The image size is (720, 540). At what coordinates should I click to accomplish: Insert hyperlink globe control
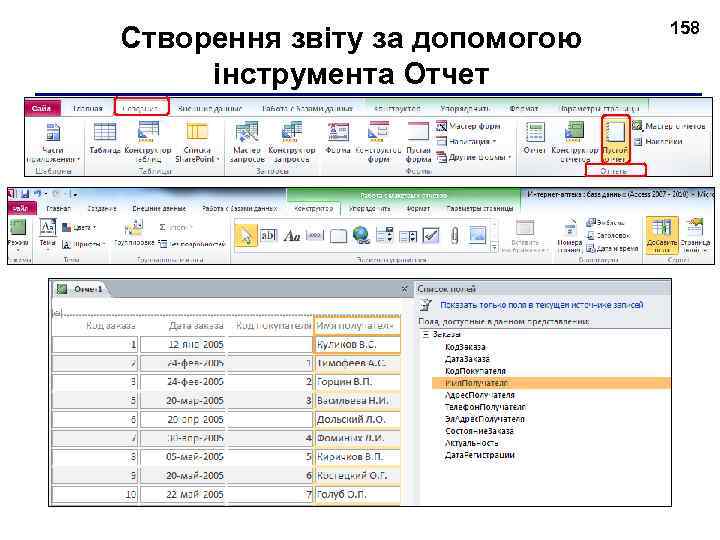(x=361, y=235)
